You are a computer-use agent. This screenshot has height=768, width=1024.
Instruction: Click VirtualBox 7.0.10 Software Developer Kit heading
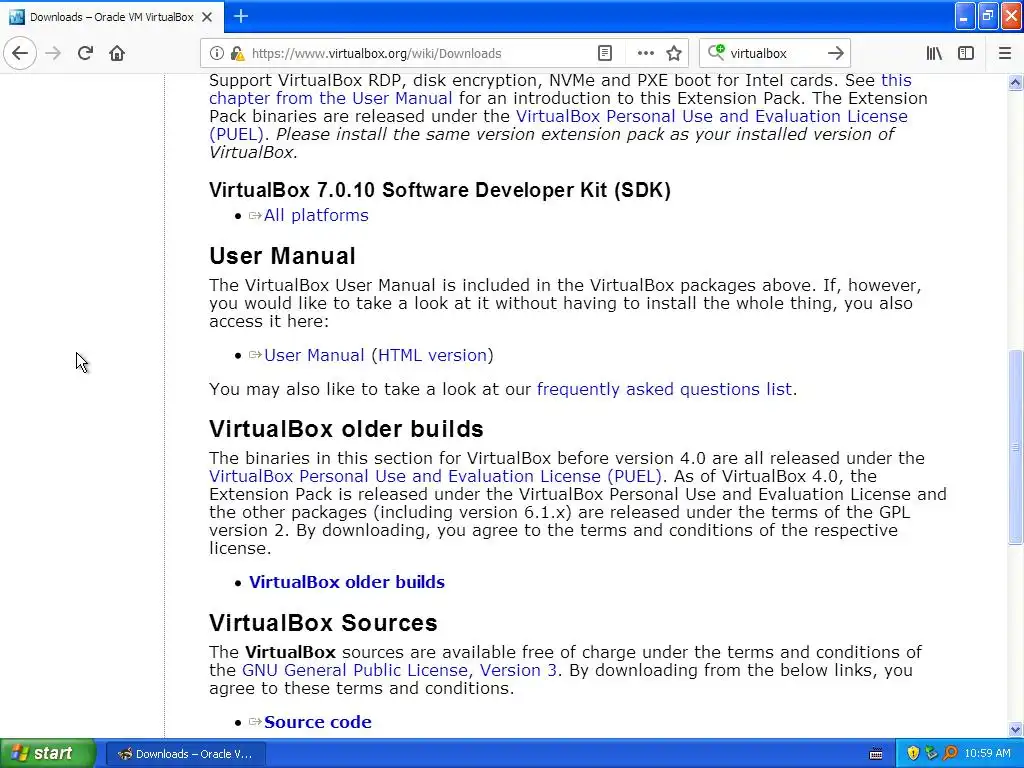click(440, 190)
